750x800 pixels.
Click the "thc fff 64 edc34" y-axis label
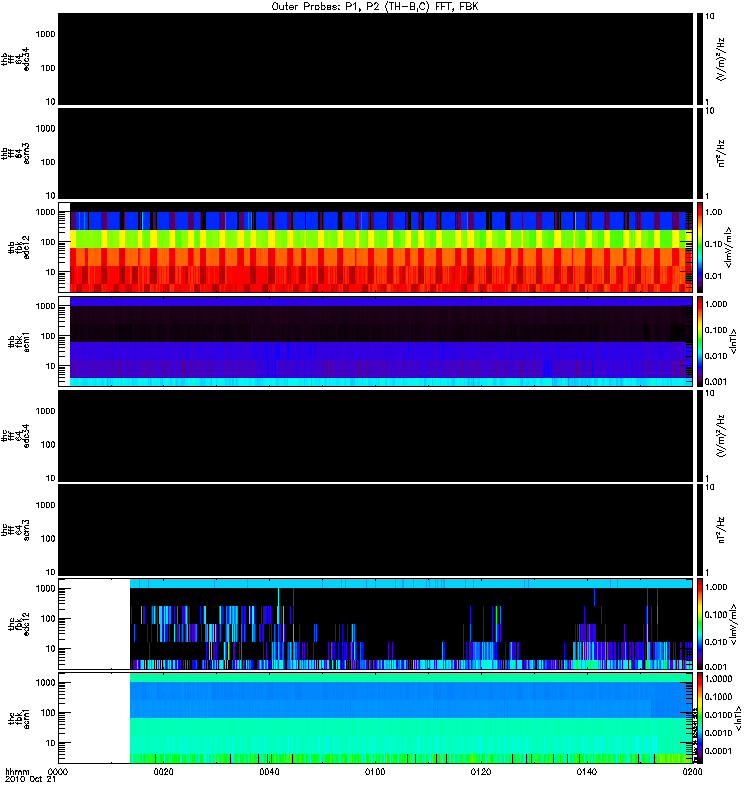[x=15, y=436]
